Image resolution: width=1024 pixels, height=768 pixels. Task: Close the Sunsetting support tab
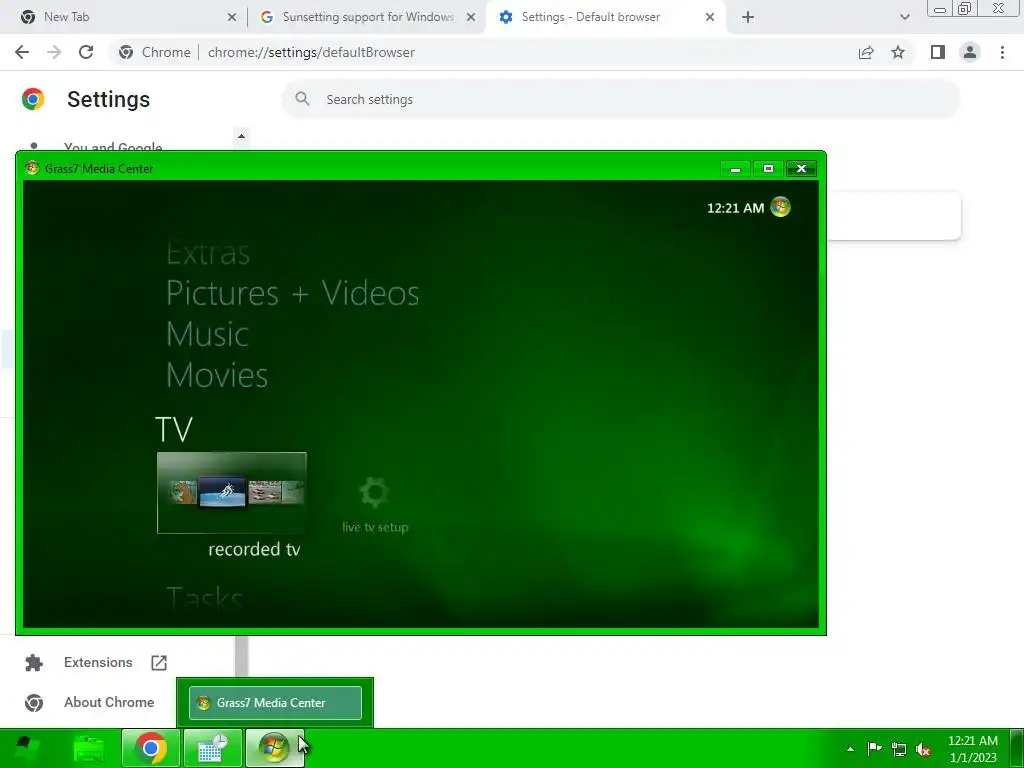pos(471,17)
